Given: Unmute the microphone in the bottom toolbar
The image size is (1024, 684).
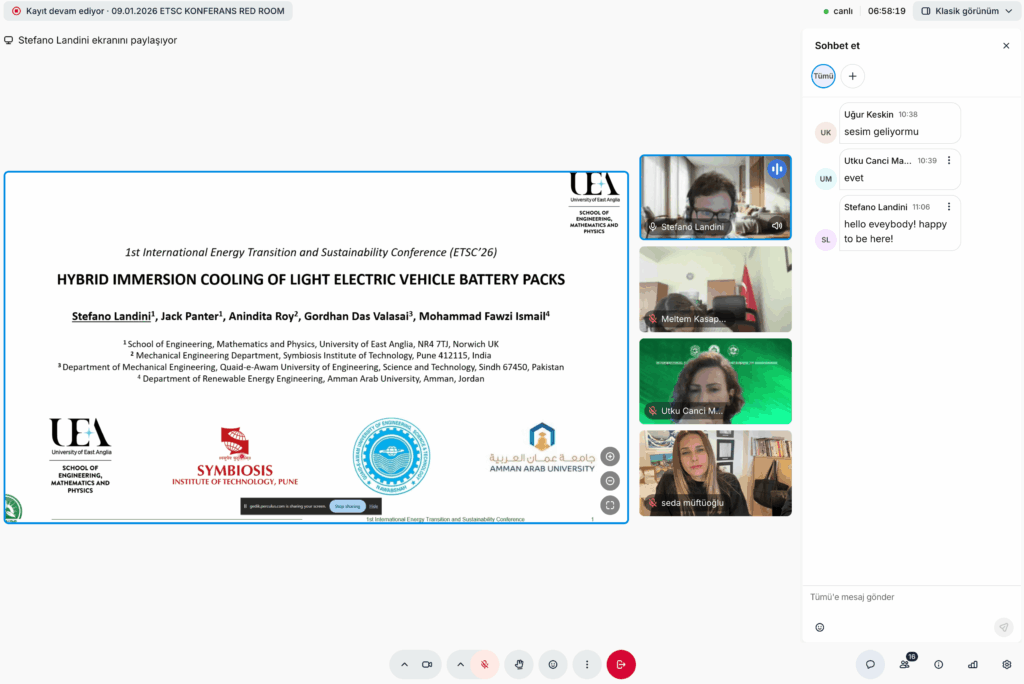Looking at the screenshot, I should [484, 664].
